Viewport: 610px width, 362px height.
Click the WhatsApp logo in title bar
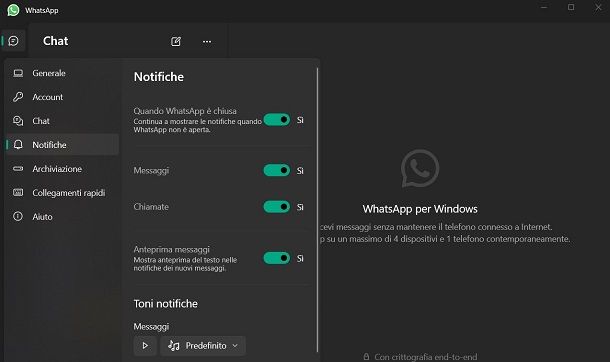[13, 10]
